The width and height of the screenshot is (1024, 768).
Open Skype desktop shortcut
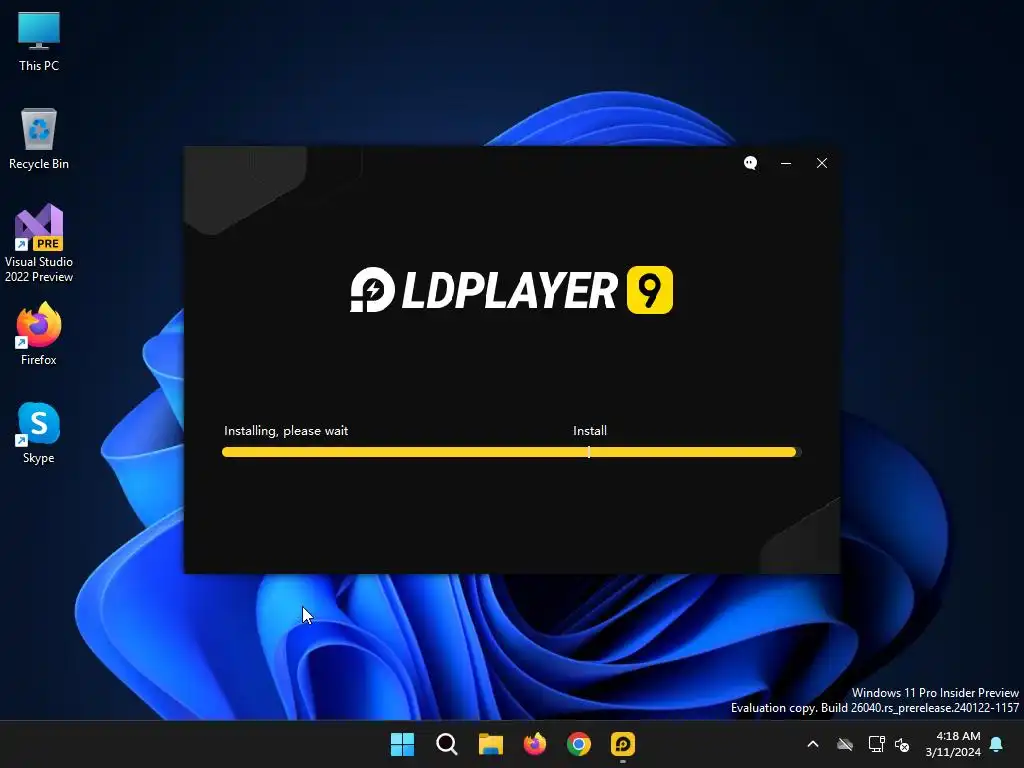click(39, 432)
